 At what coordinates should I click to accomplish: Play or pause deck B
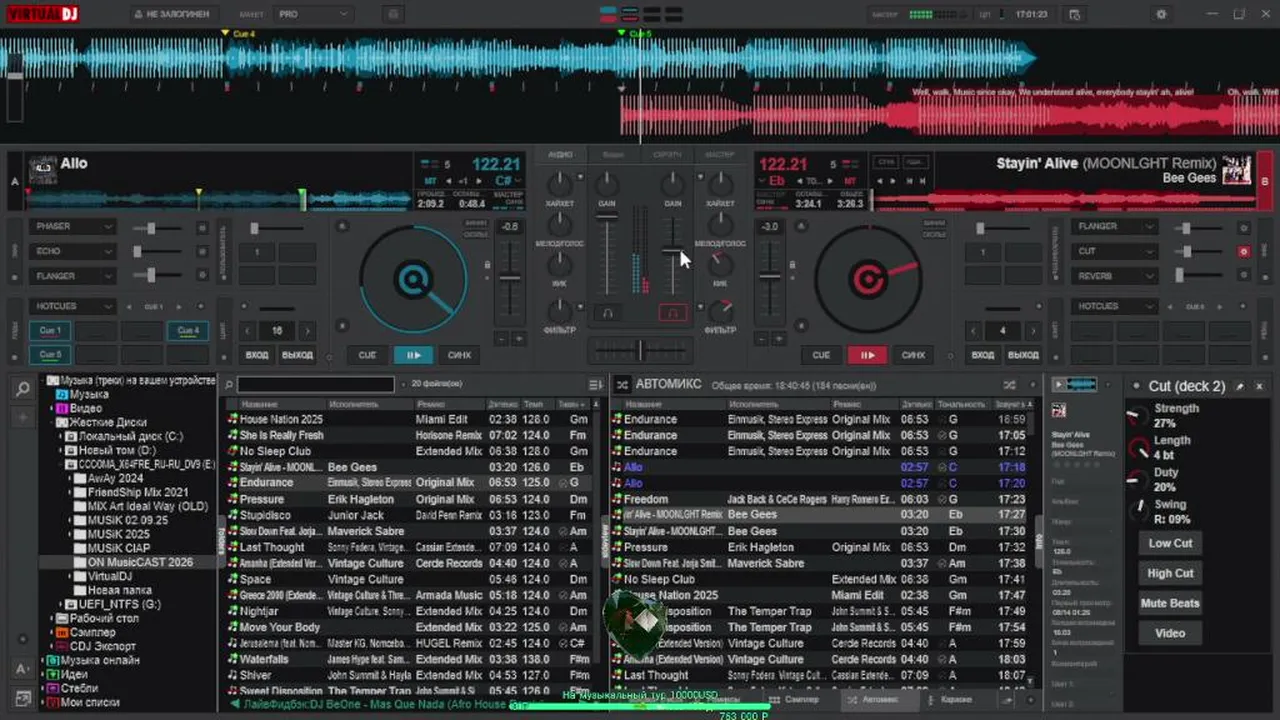point(867,354)
